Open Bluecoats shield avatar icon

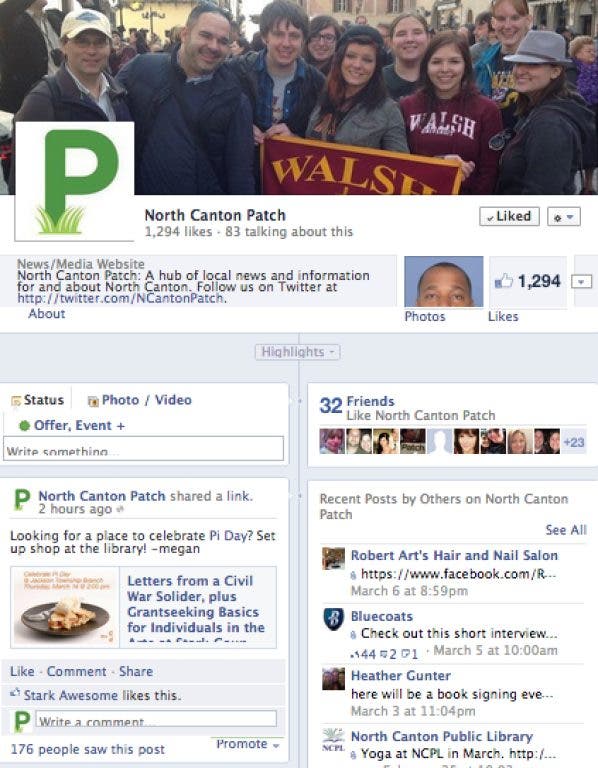coord(333,619)
